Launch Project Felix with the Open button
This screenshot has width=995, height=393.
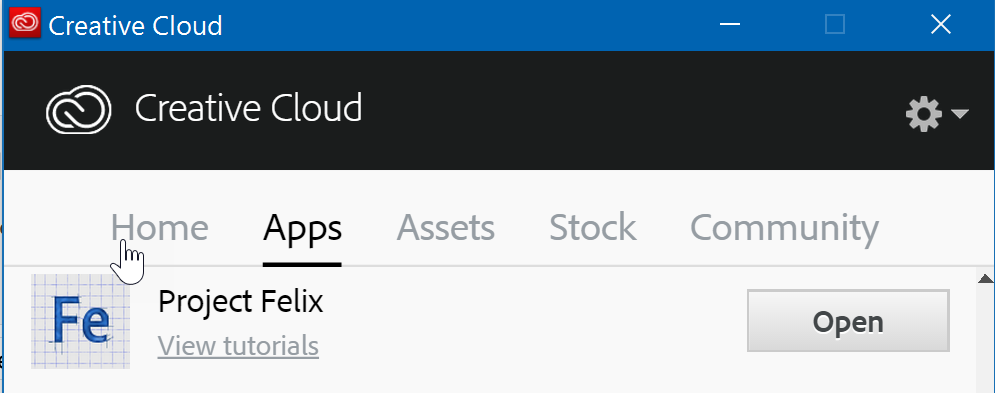[848, 321]
